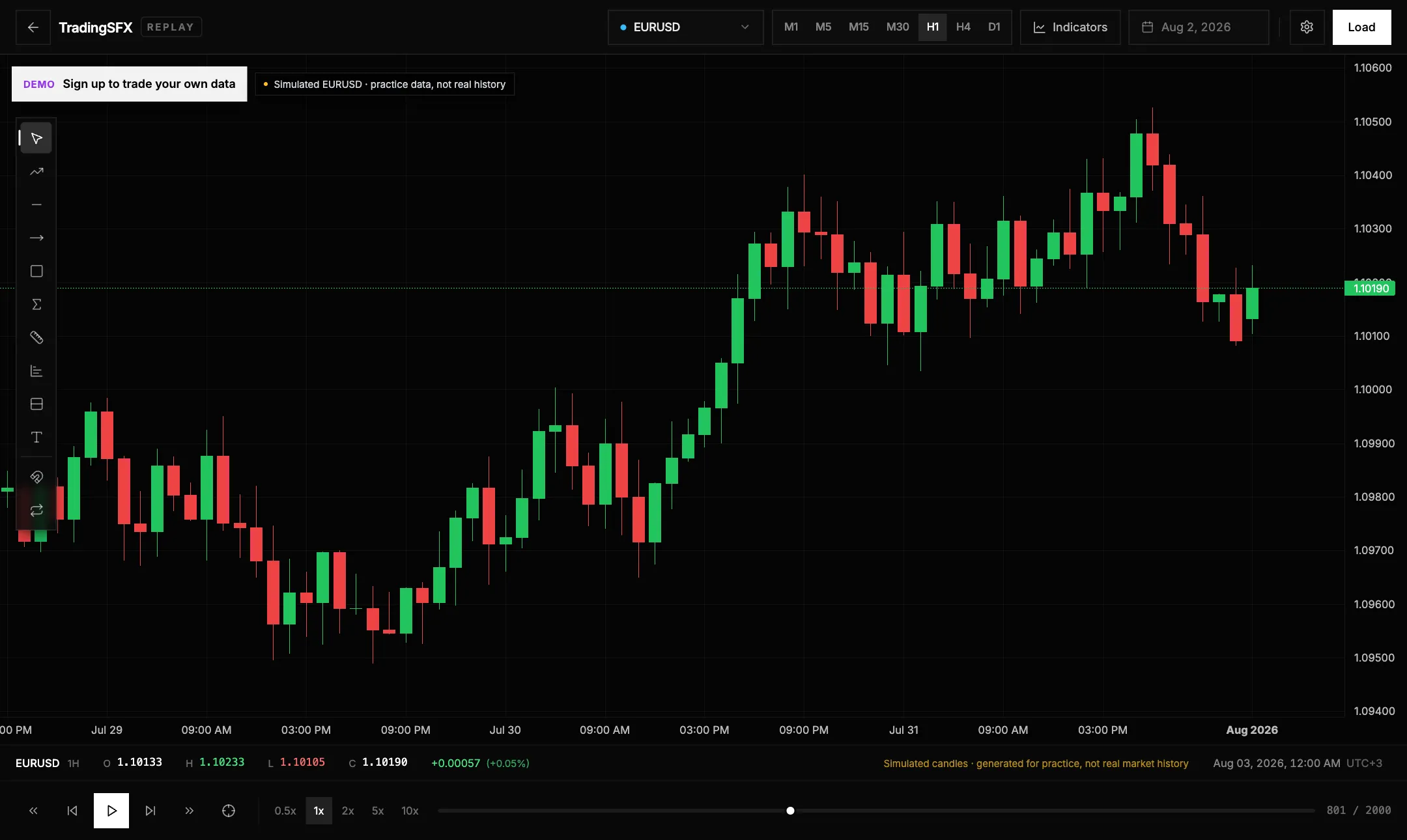The height and width of the screenshot is (840, 1407).
Task: Click the crosshair target icon
Action: (x=229, y=811)
